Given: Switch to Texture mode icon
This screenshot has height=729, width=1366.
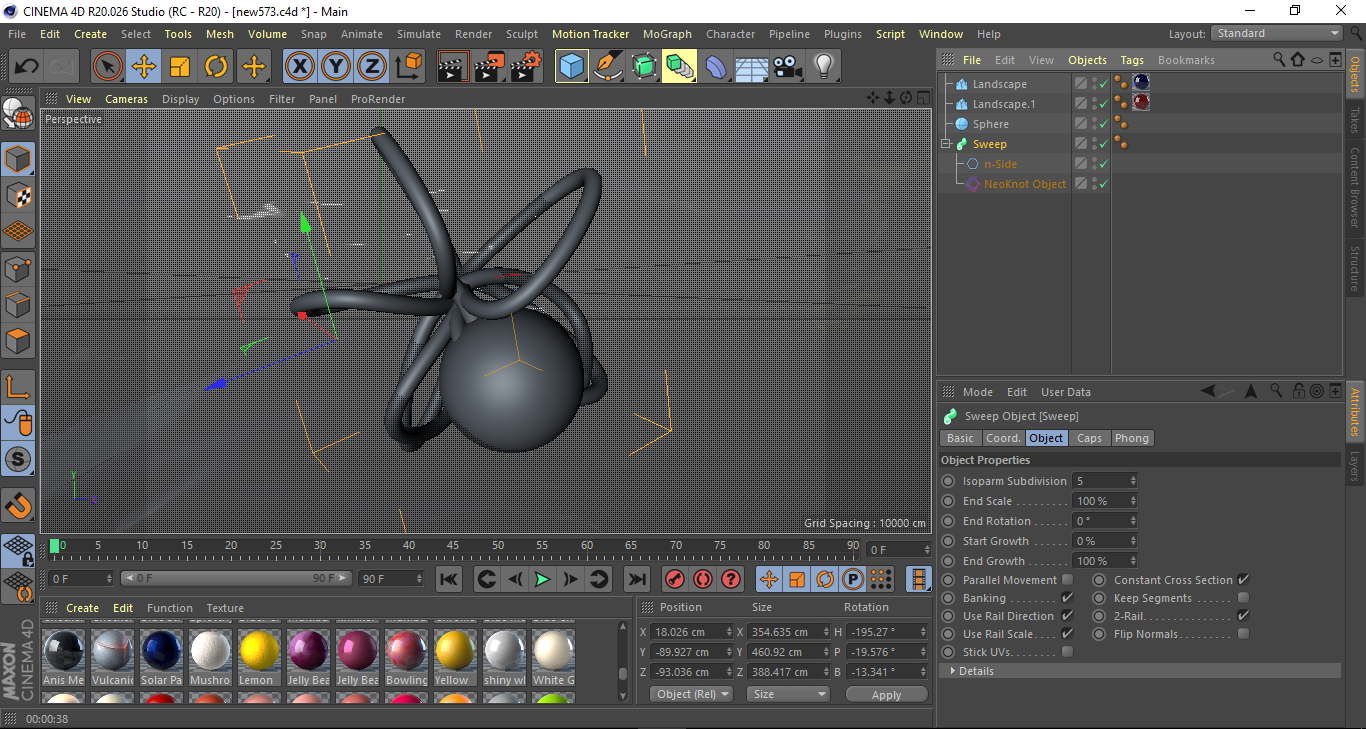Looking at the screenshot, I should (18, 195).
